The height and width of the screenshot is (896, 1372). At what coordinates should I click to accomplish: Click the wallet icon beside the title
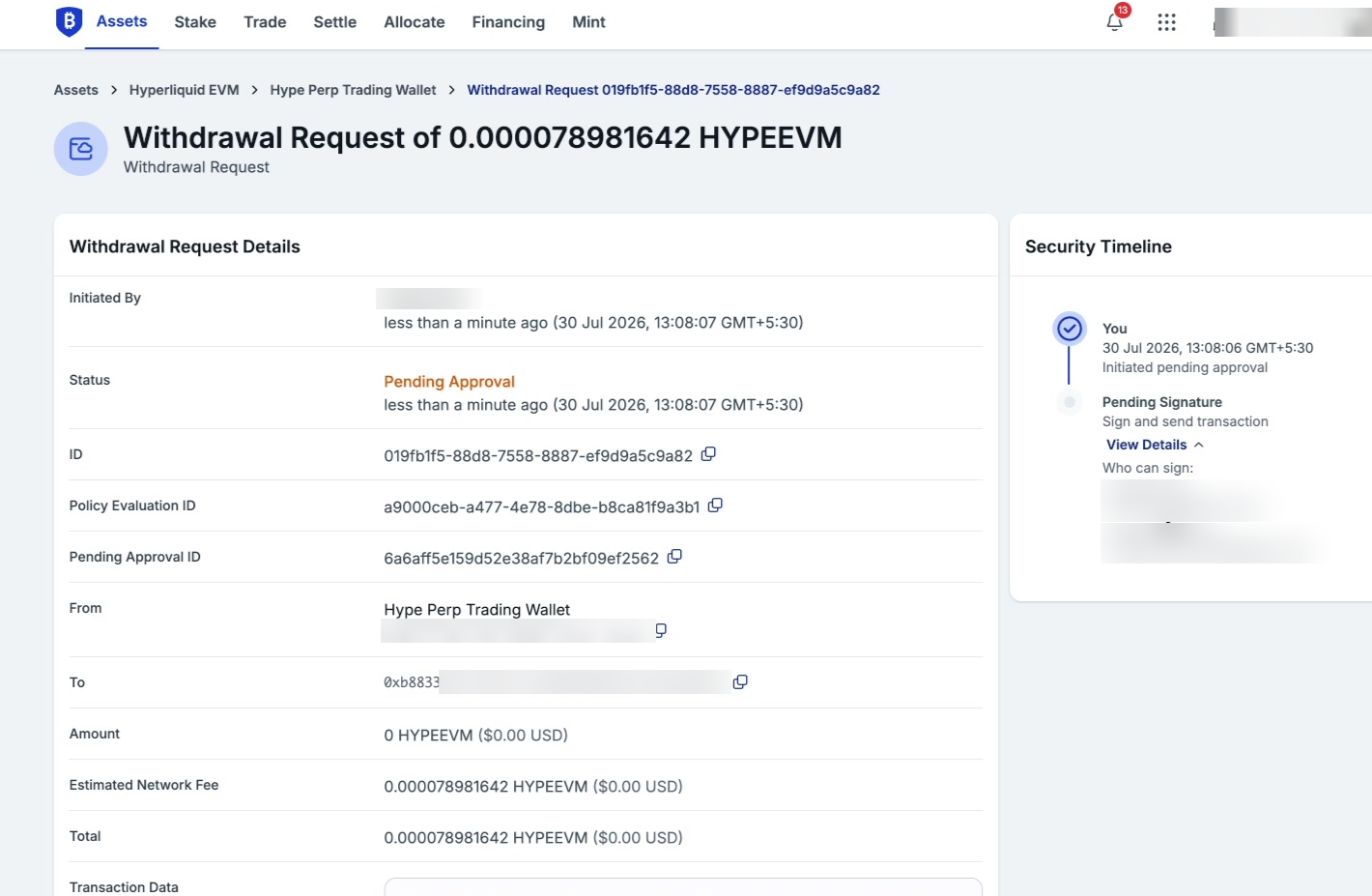[81, 149]
